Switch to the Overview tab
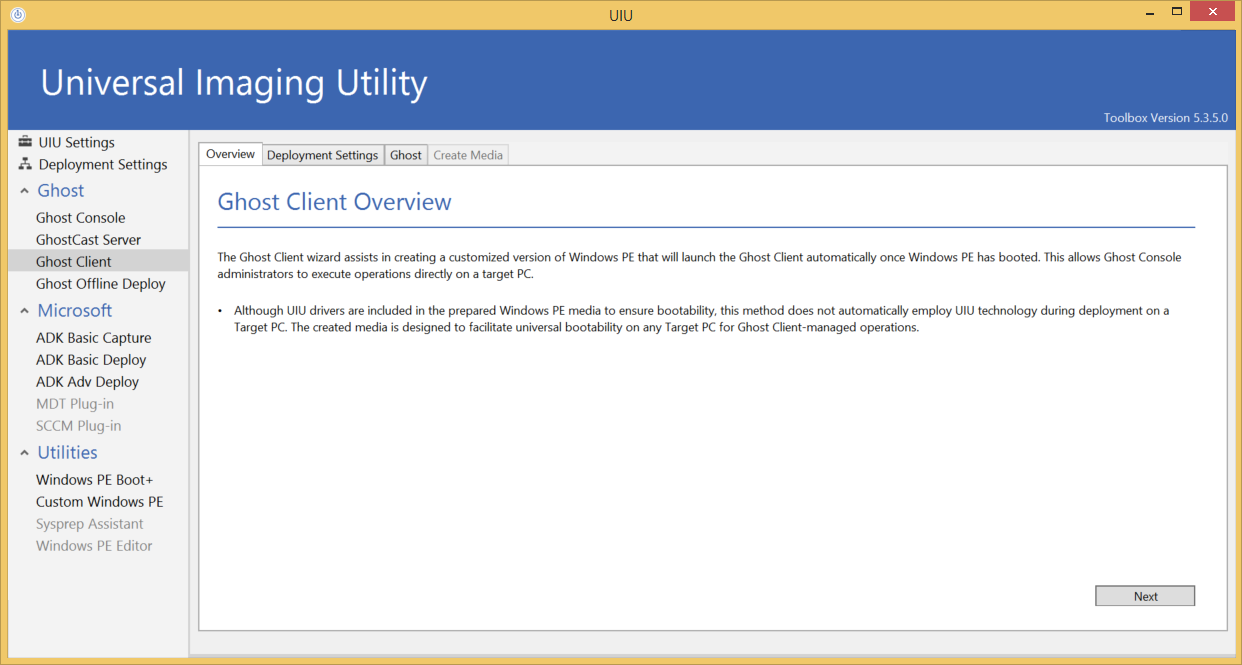This screenshot has height=665, width=1242. [231, 154]
